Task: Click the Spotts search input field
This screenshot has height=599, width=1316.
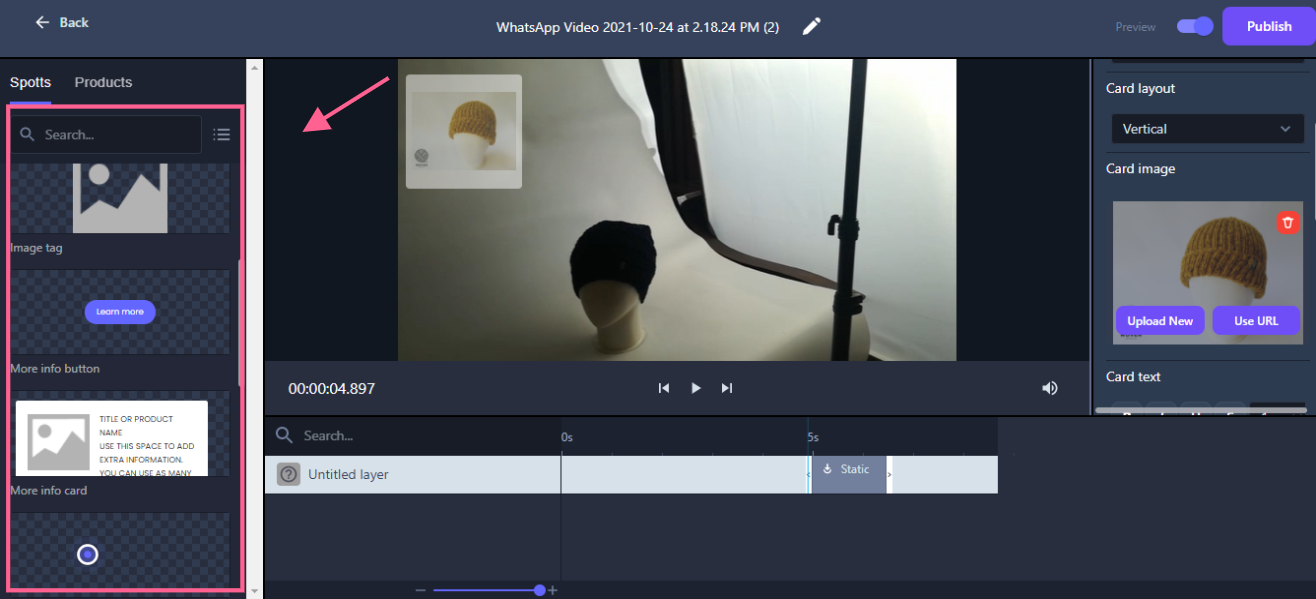Action: coord(115,134)
